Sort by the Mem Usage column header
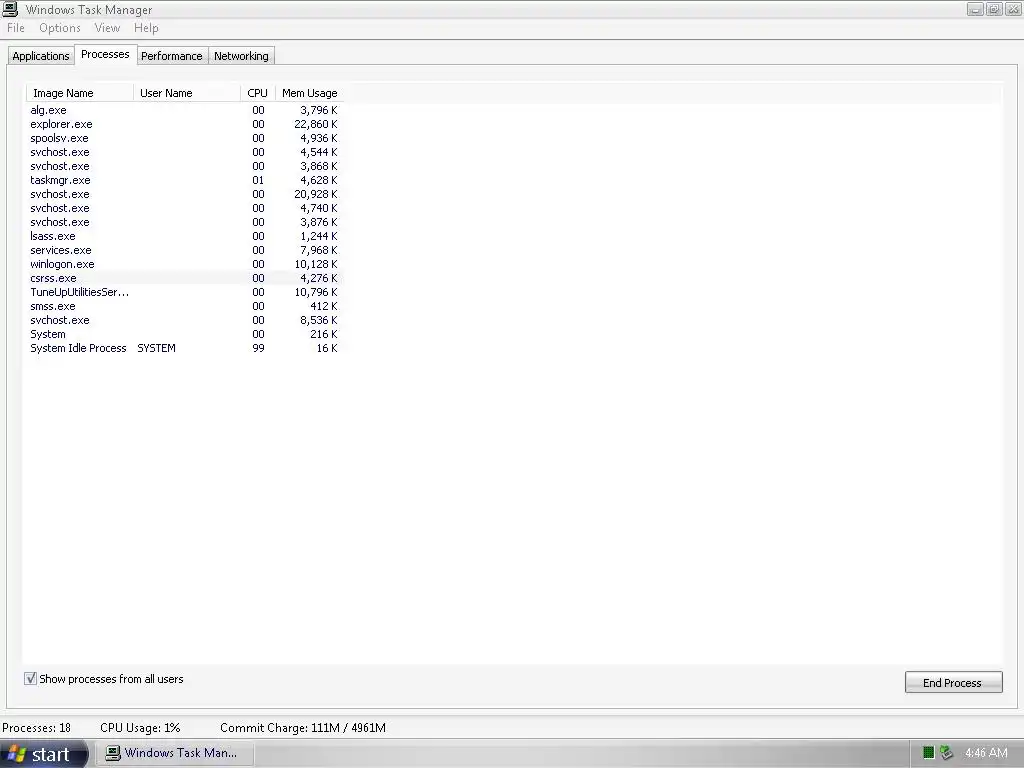Screen dimensions: 1024x768 tap(310, 93)
